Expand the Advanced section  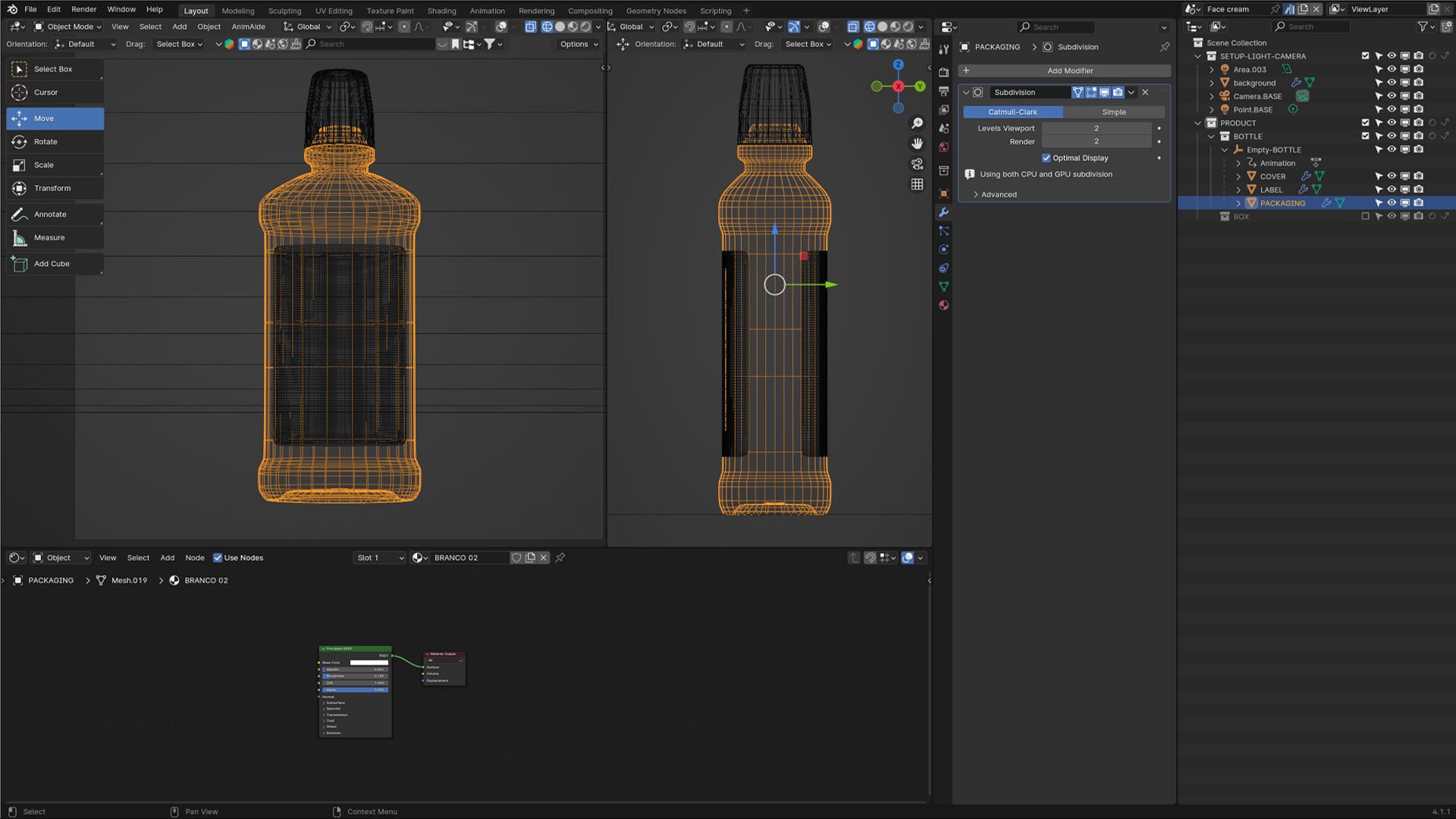(x=999, y=195)
